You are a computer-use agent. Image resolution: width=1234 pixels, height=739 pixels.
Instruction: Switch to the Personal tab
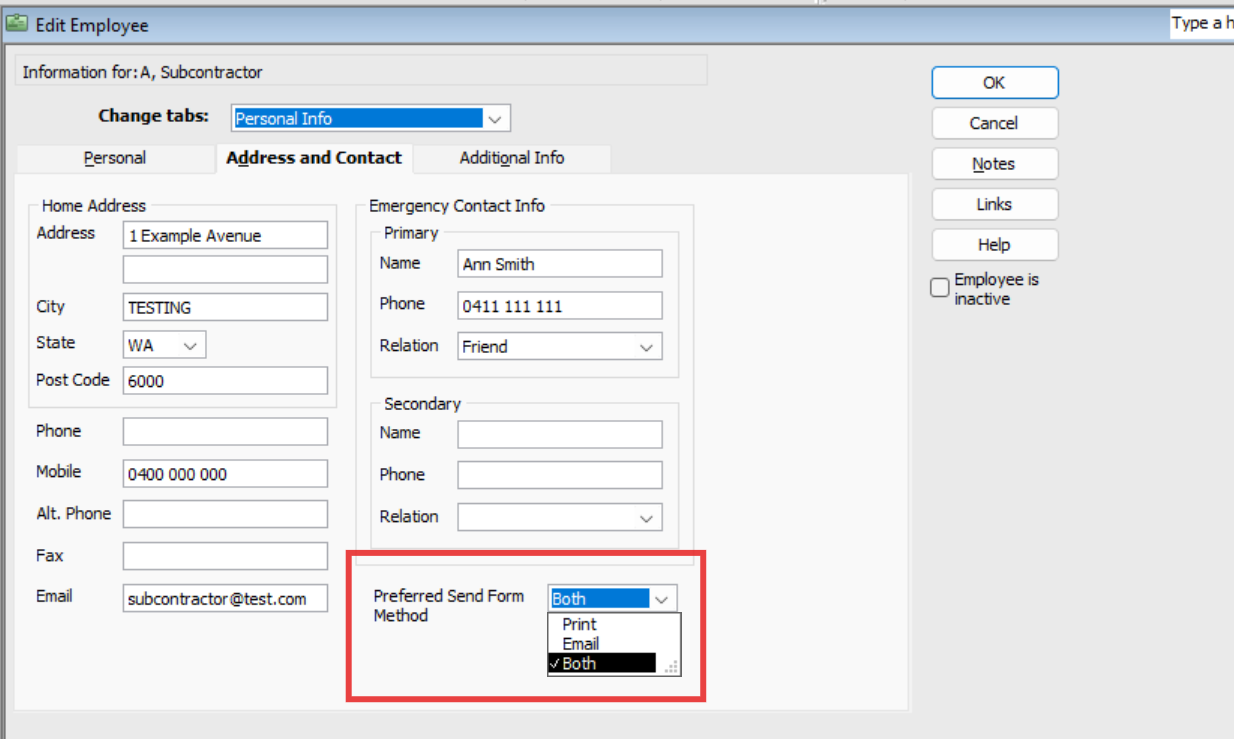click(115, 158)
